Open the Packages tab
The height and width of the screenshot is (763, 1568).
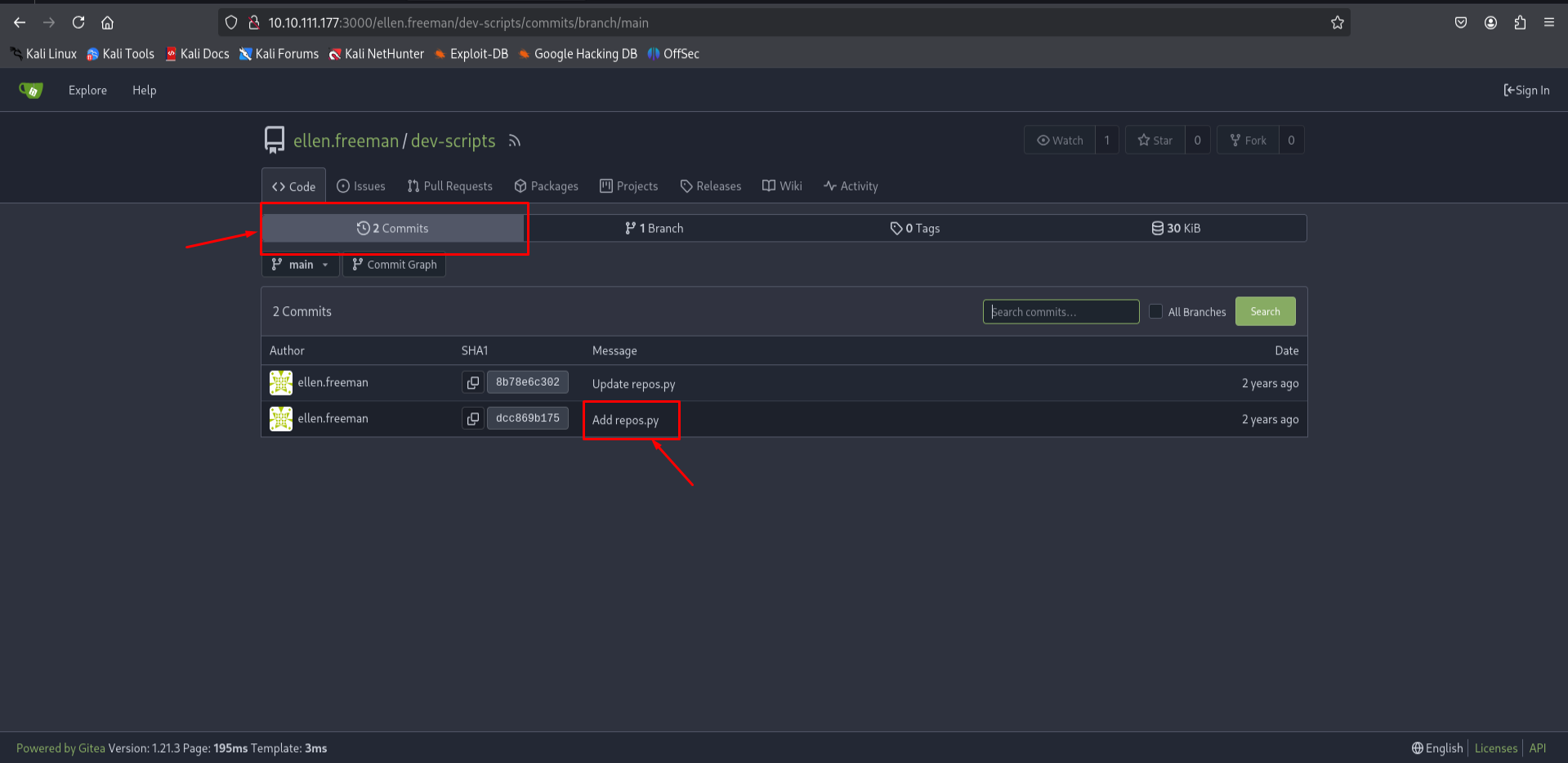click(546, 186)
